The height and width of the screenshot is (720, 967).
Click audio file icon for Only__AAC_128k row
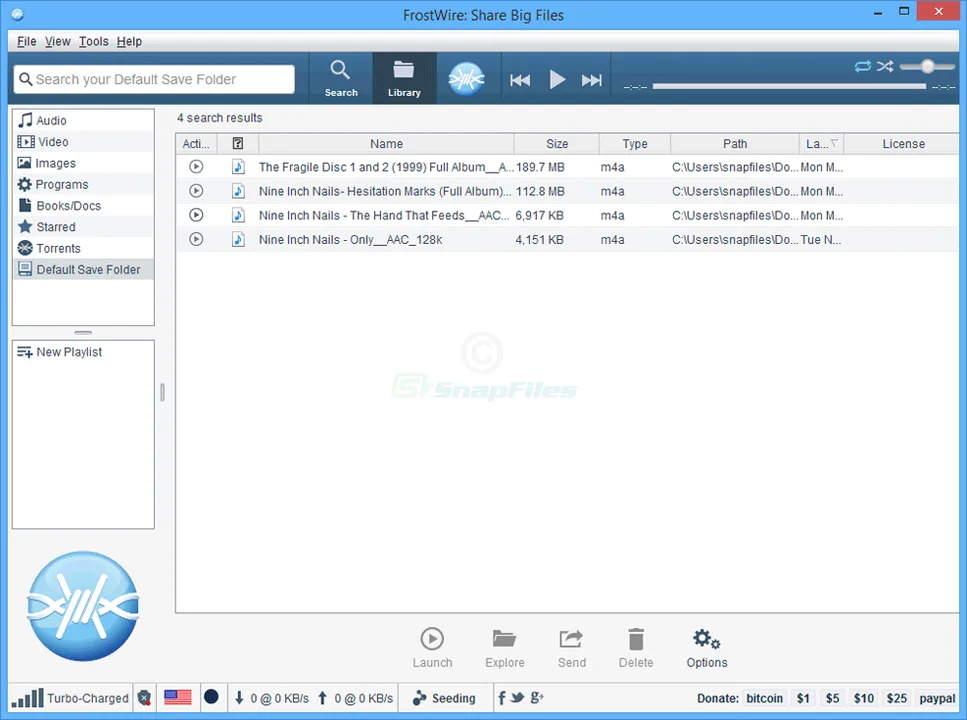[x=238, y=239]
